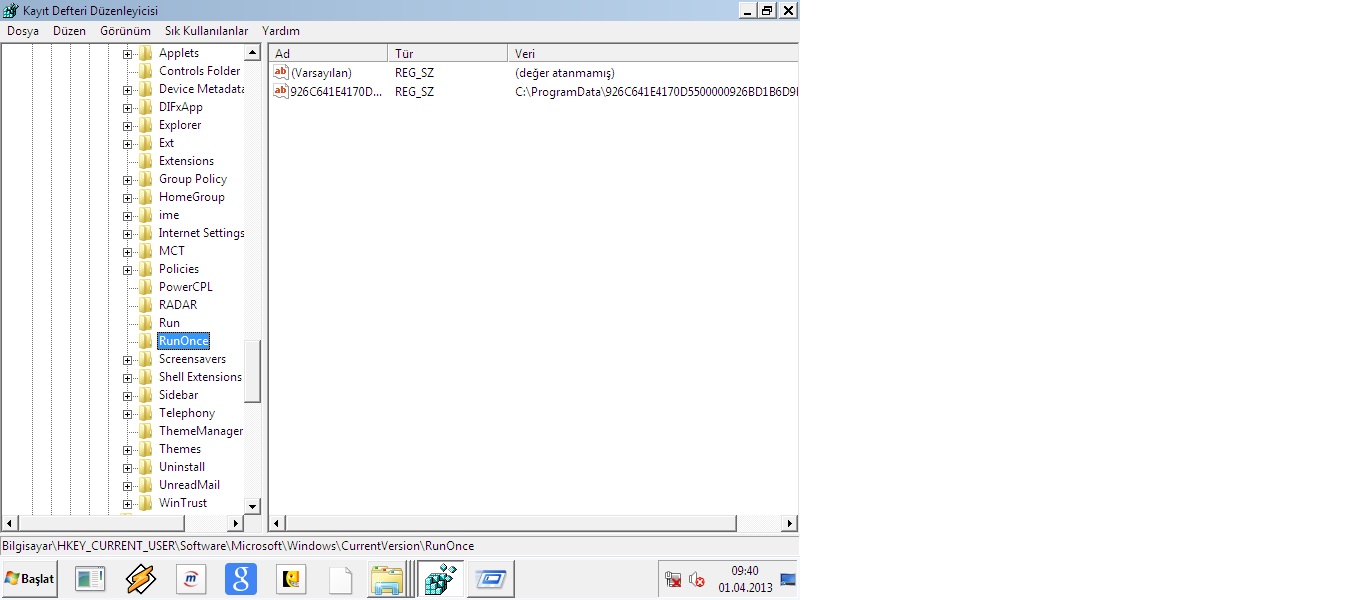Click the Registry Editor title bar icon
1360x600 pixels.
[x=11, y=10]
